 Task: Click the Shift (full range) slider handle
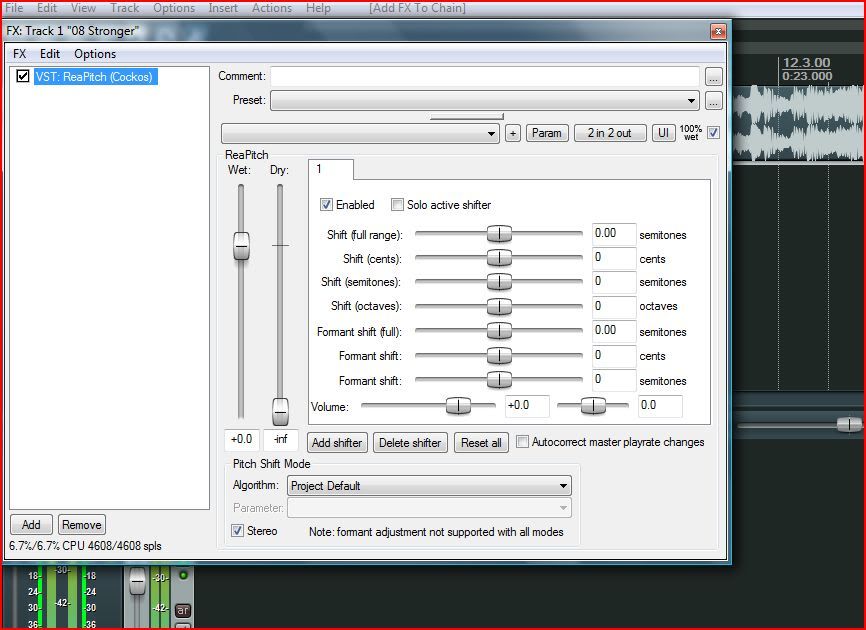point(499,234)
